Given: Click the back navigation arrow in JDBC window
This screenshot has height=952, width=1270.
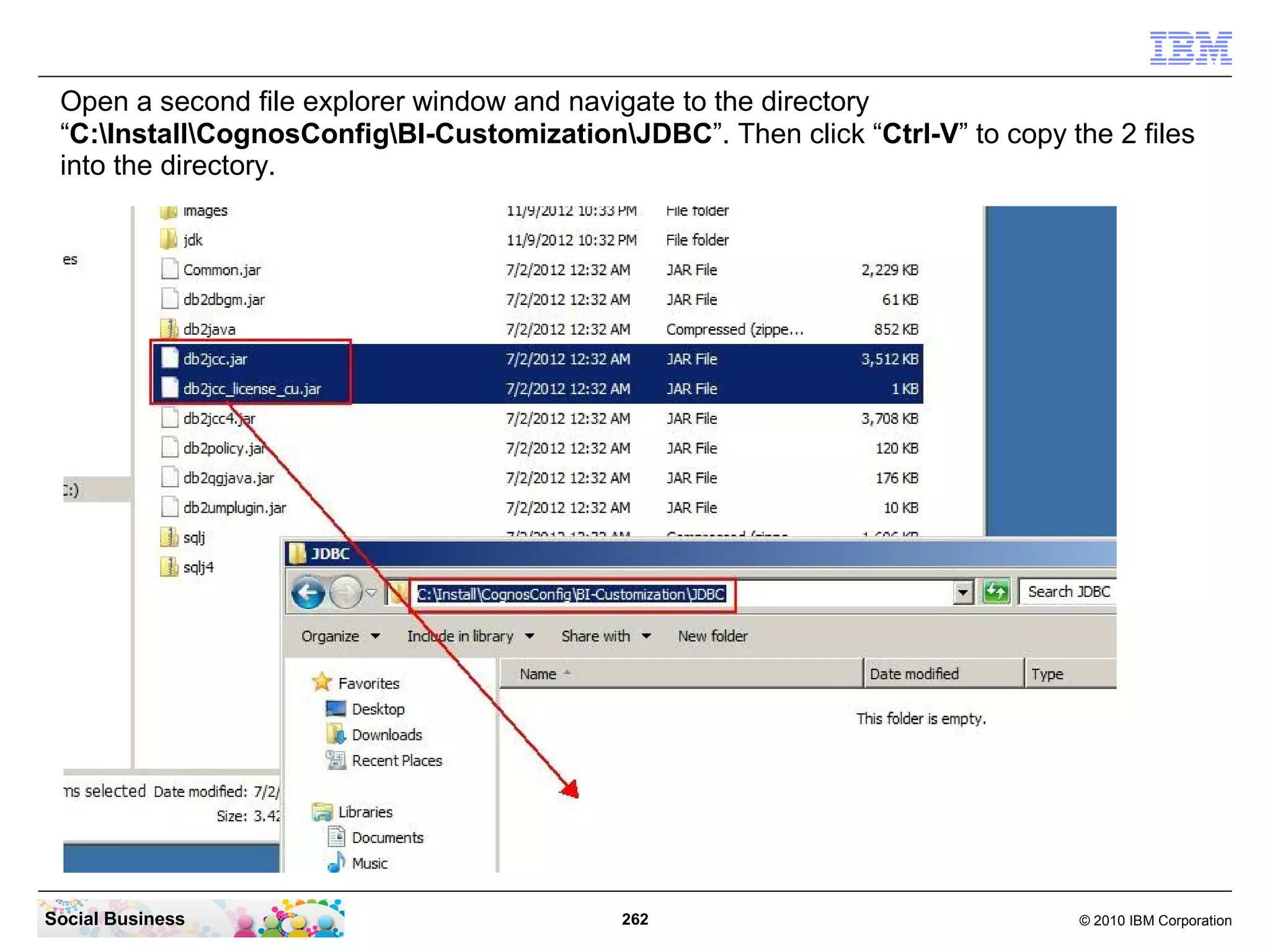Looking at the screenshot, I should click(308, 593).
